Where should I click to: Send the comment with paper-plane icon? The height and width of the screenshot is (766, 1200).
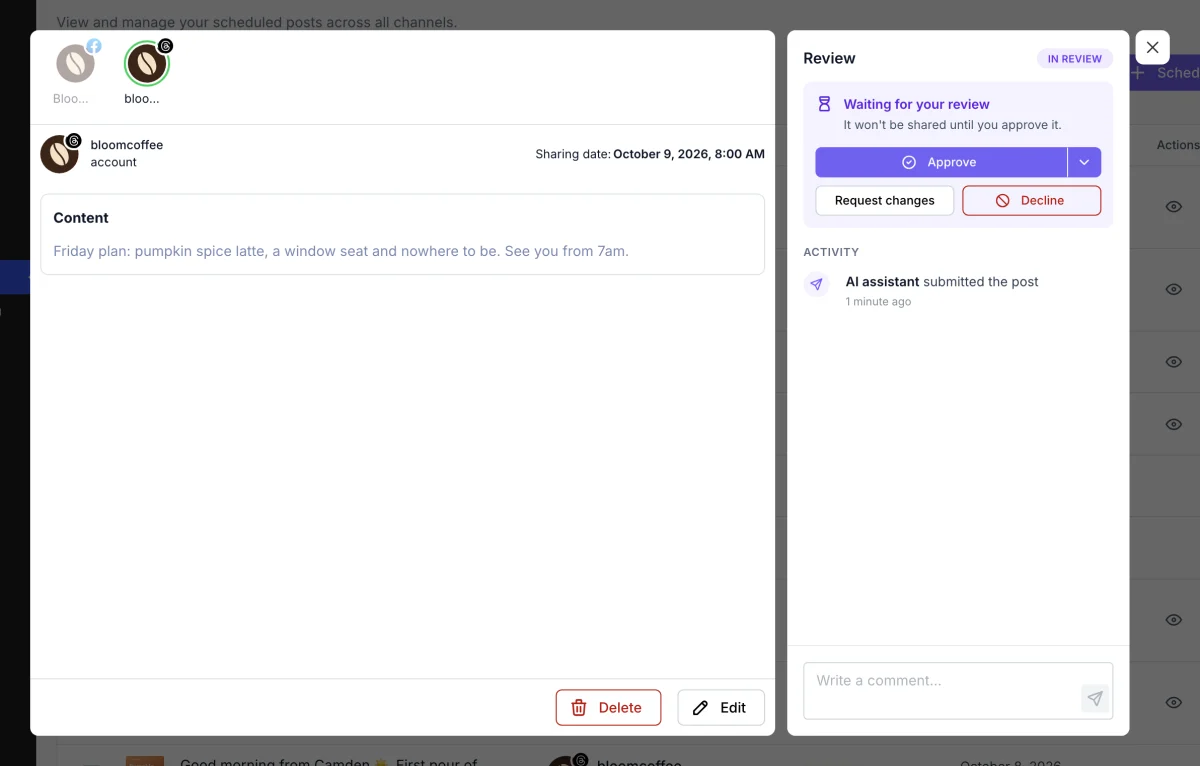pos(1095,698)
